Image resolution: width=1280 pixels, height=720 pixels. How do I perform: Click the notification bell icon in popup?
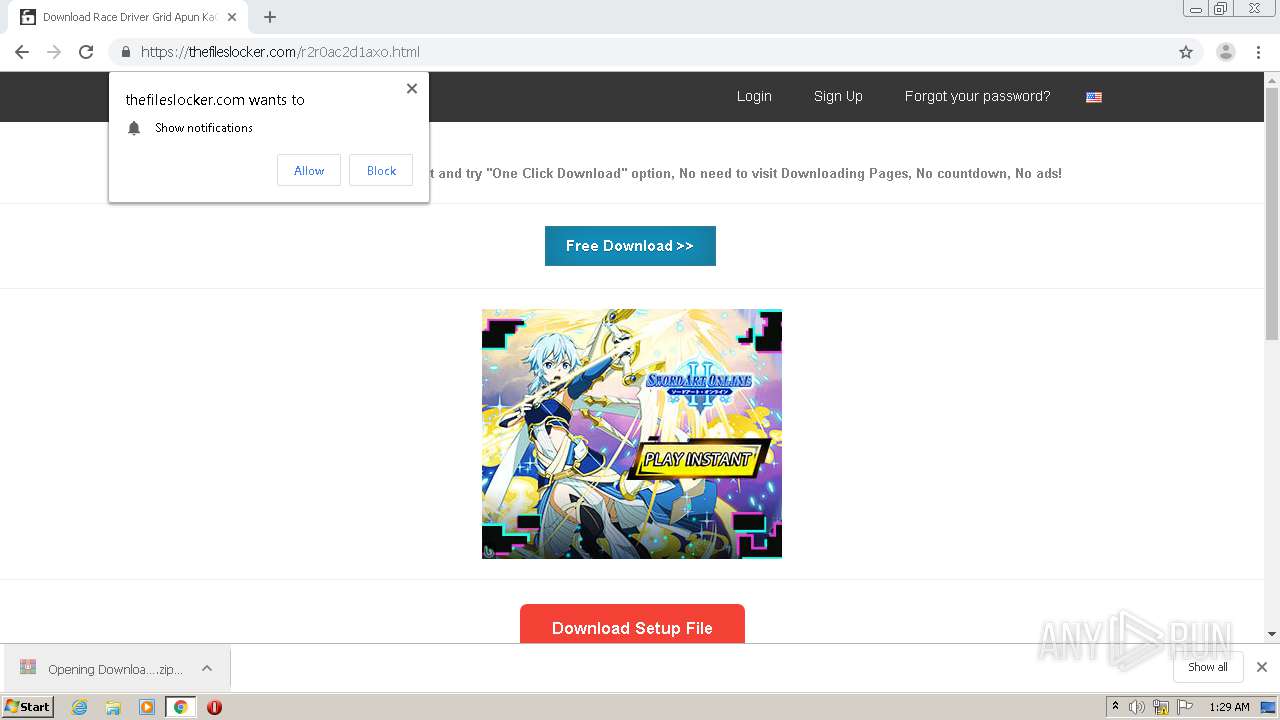pos(134,128)
